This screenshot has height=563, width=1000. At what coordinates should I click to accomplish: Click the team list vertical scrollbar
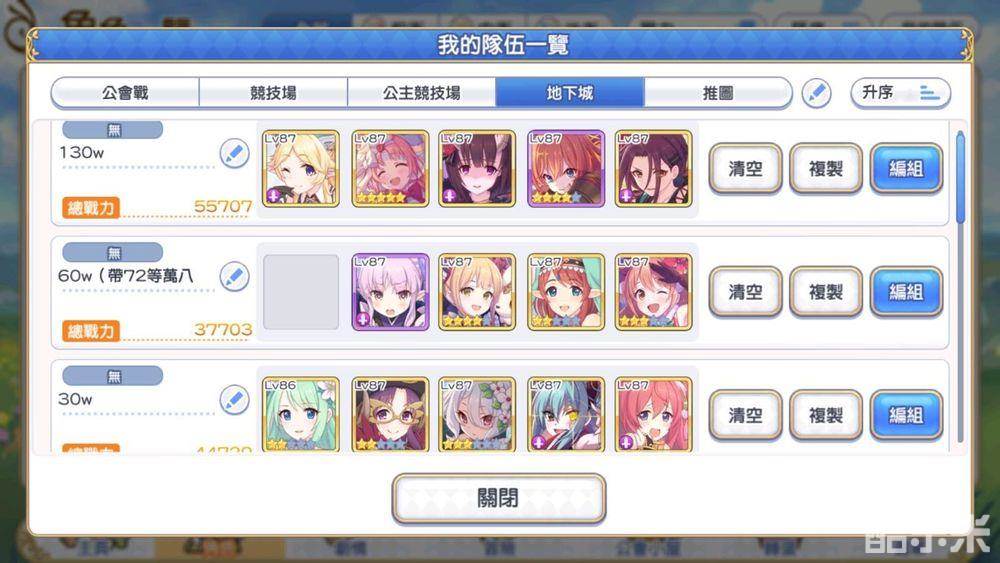[960, 285]
